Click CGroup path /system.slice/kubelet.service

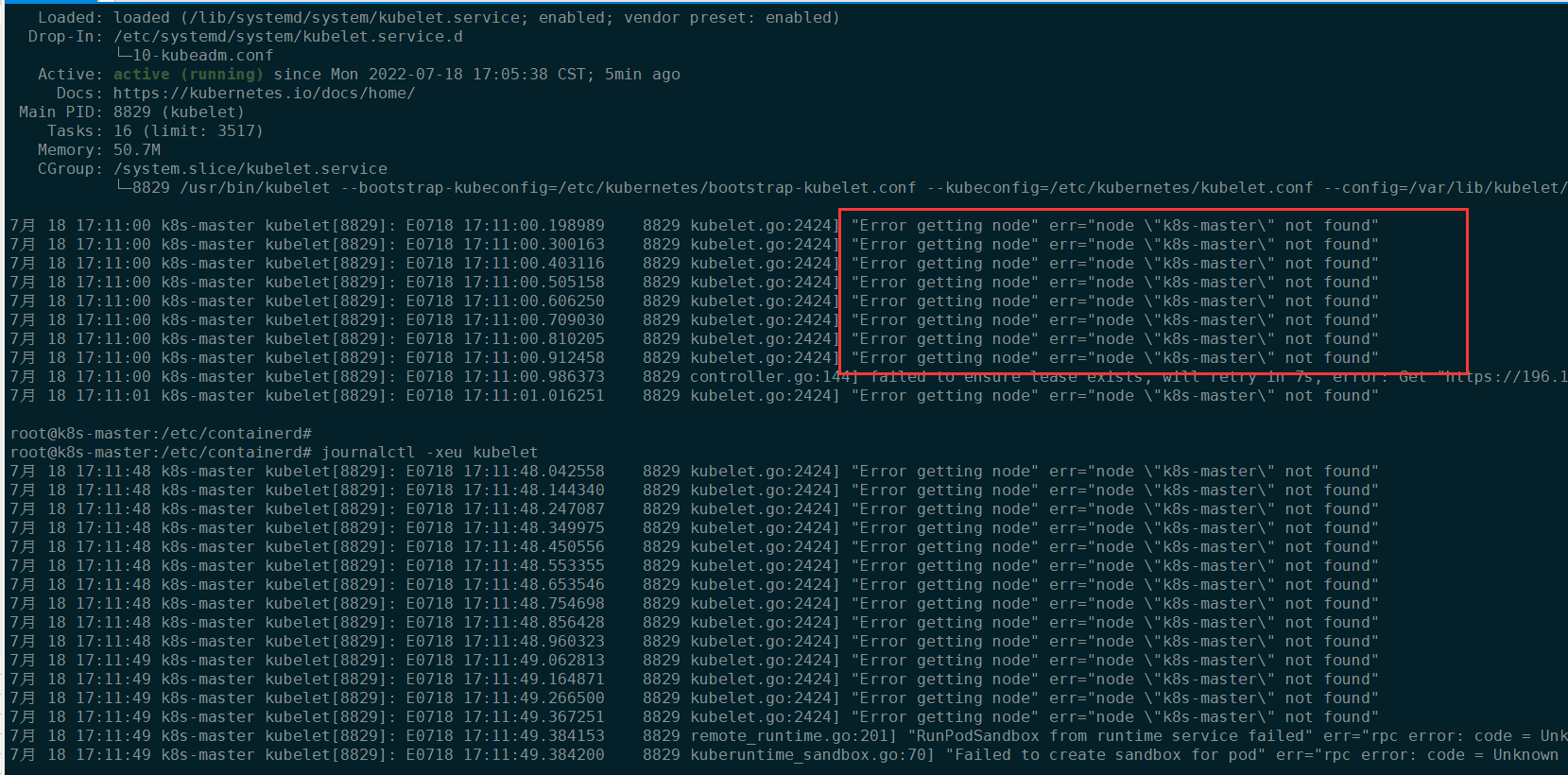[x=250, y=168]
